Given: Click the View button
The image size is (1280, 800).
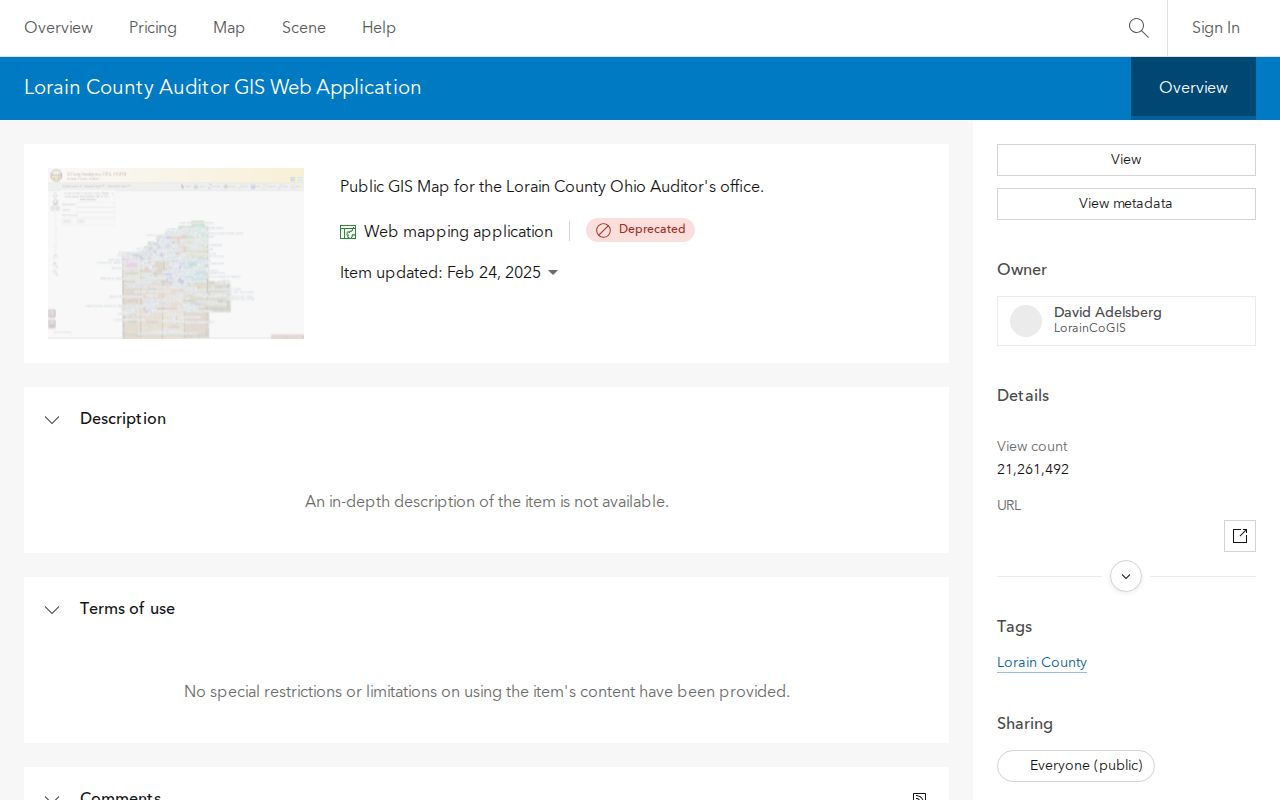Looking at the screenshot, I should 1126,160.
